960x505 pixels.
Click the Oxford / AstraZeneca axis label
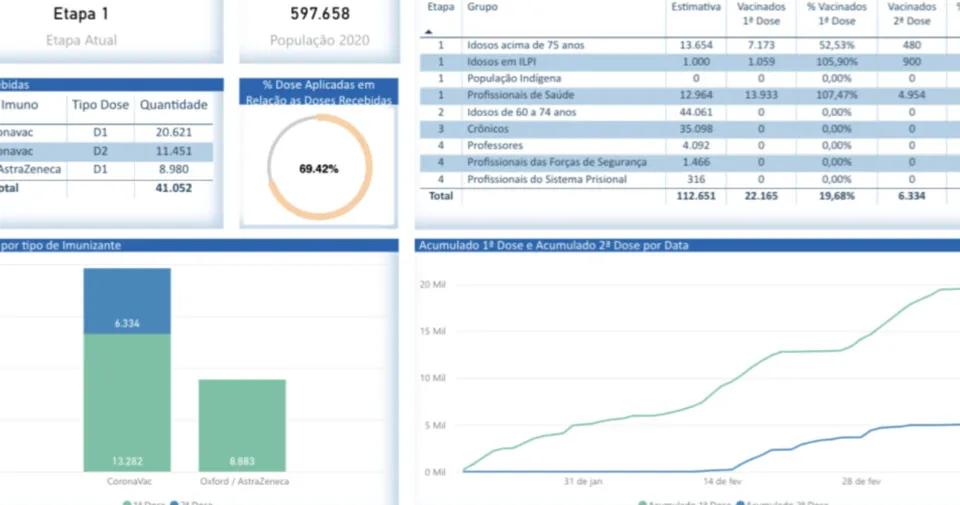(x=244, y=482)
